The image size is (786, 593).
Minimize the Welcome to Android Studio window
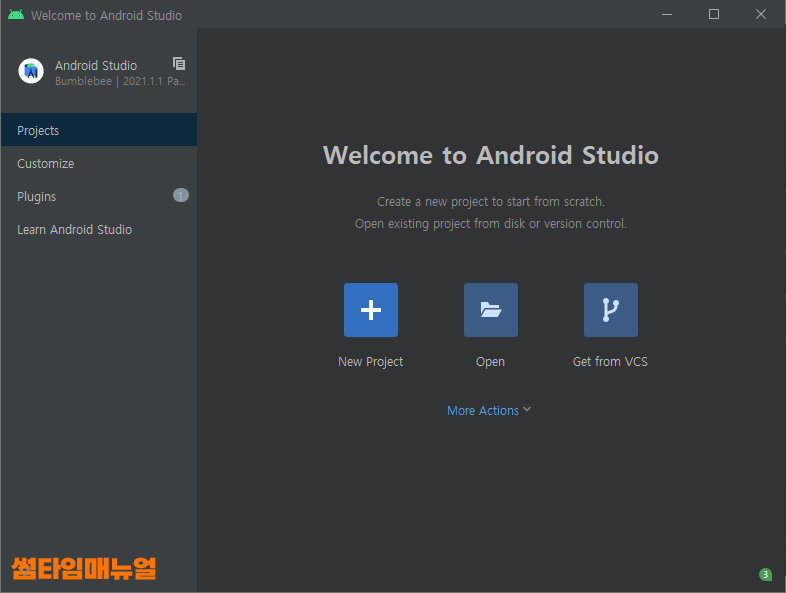667,15
